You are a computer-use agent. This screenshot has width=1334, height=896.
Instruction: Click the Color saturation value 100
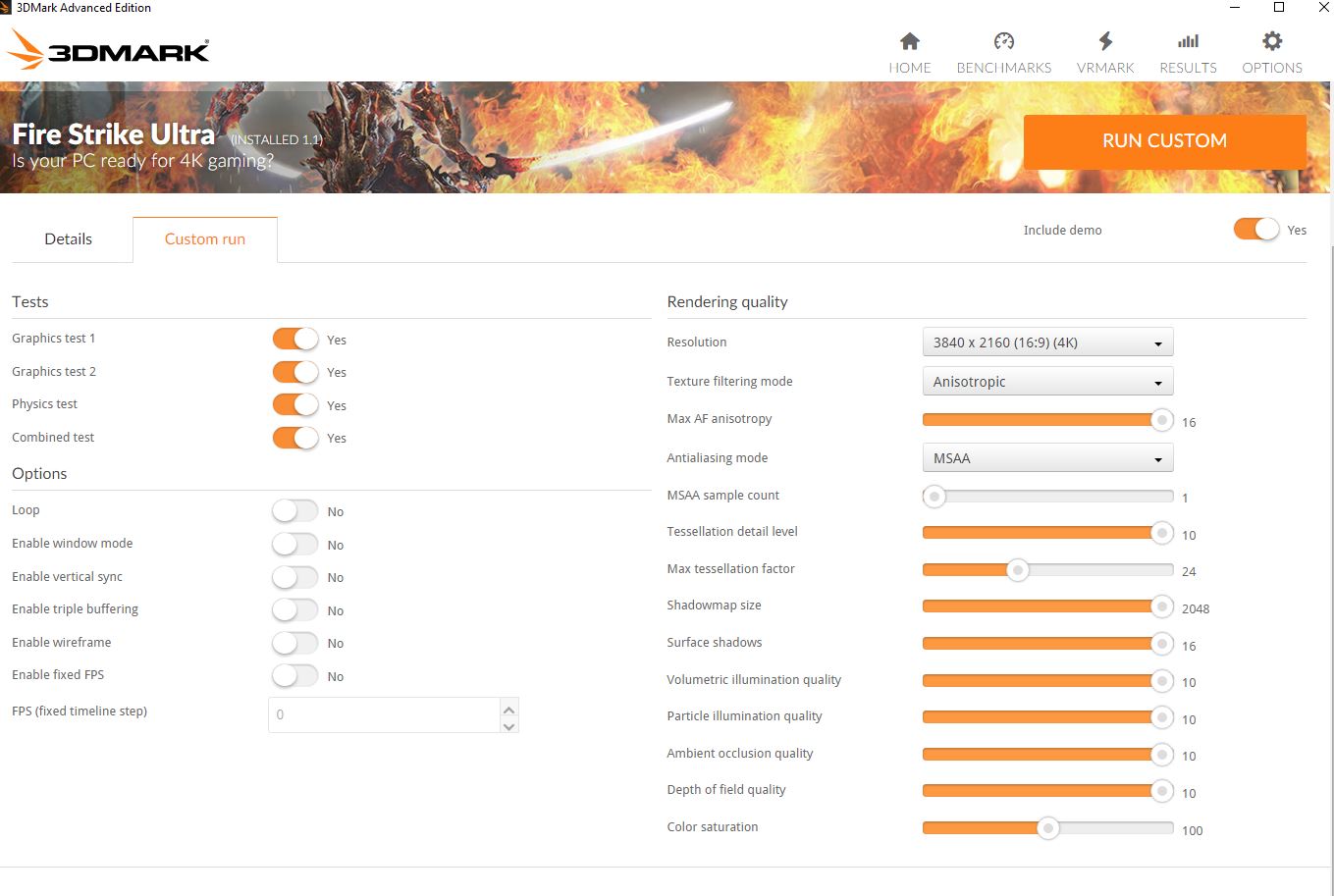(1193, 830)
